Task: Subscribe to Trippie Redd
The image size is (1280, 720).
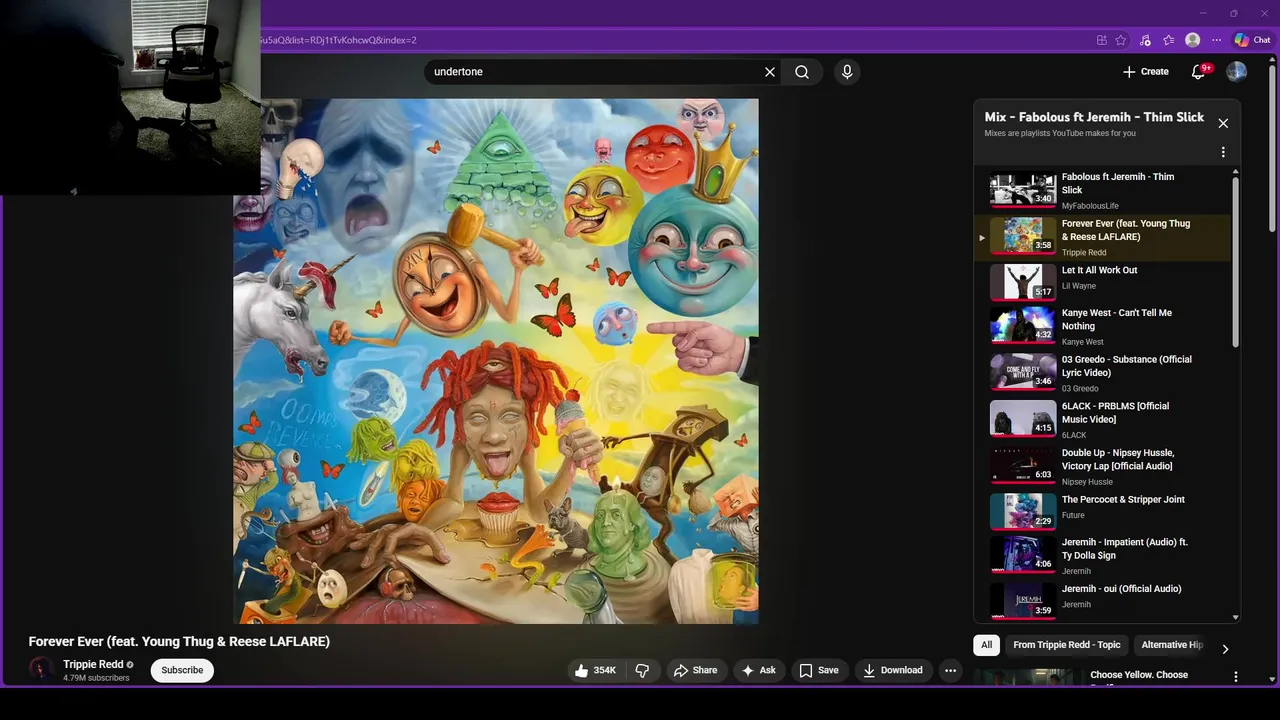Action: click(x=182, y=670)
